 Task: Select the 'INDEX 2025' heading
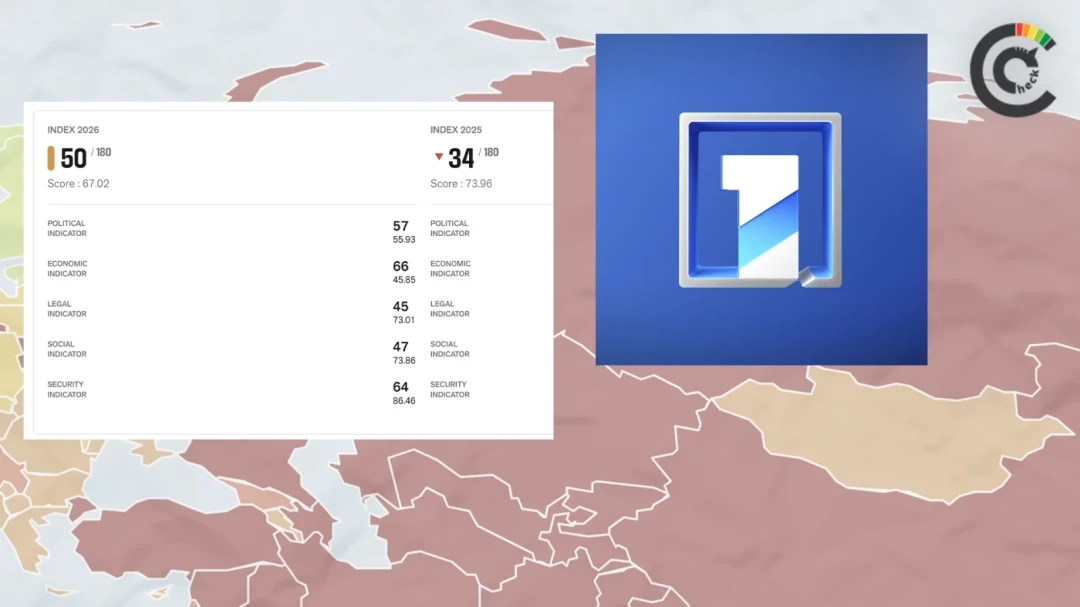pyautogui.click(x=456, y=130)
